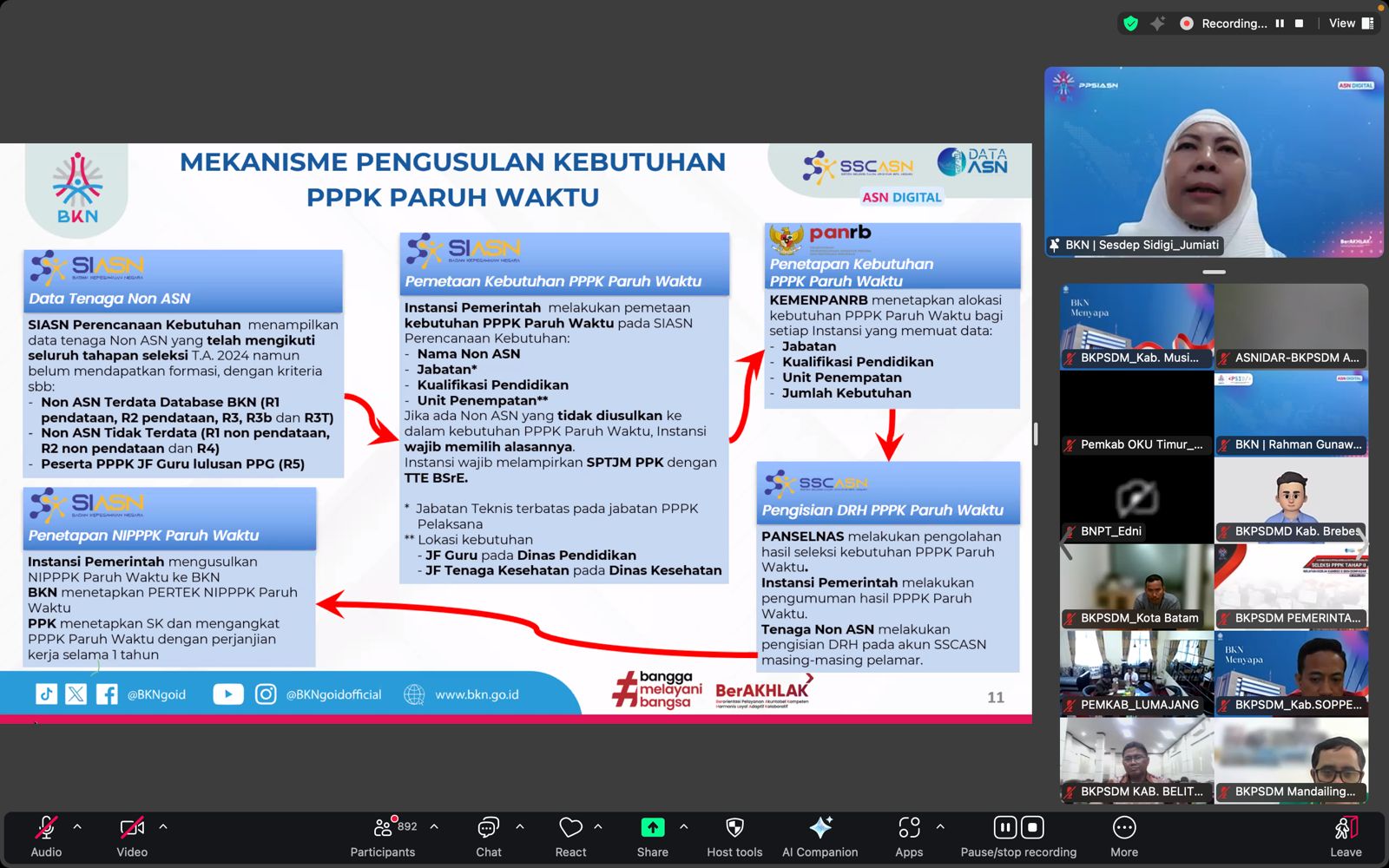
Task: Expand caret next to React
Action: [598, 827]
